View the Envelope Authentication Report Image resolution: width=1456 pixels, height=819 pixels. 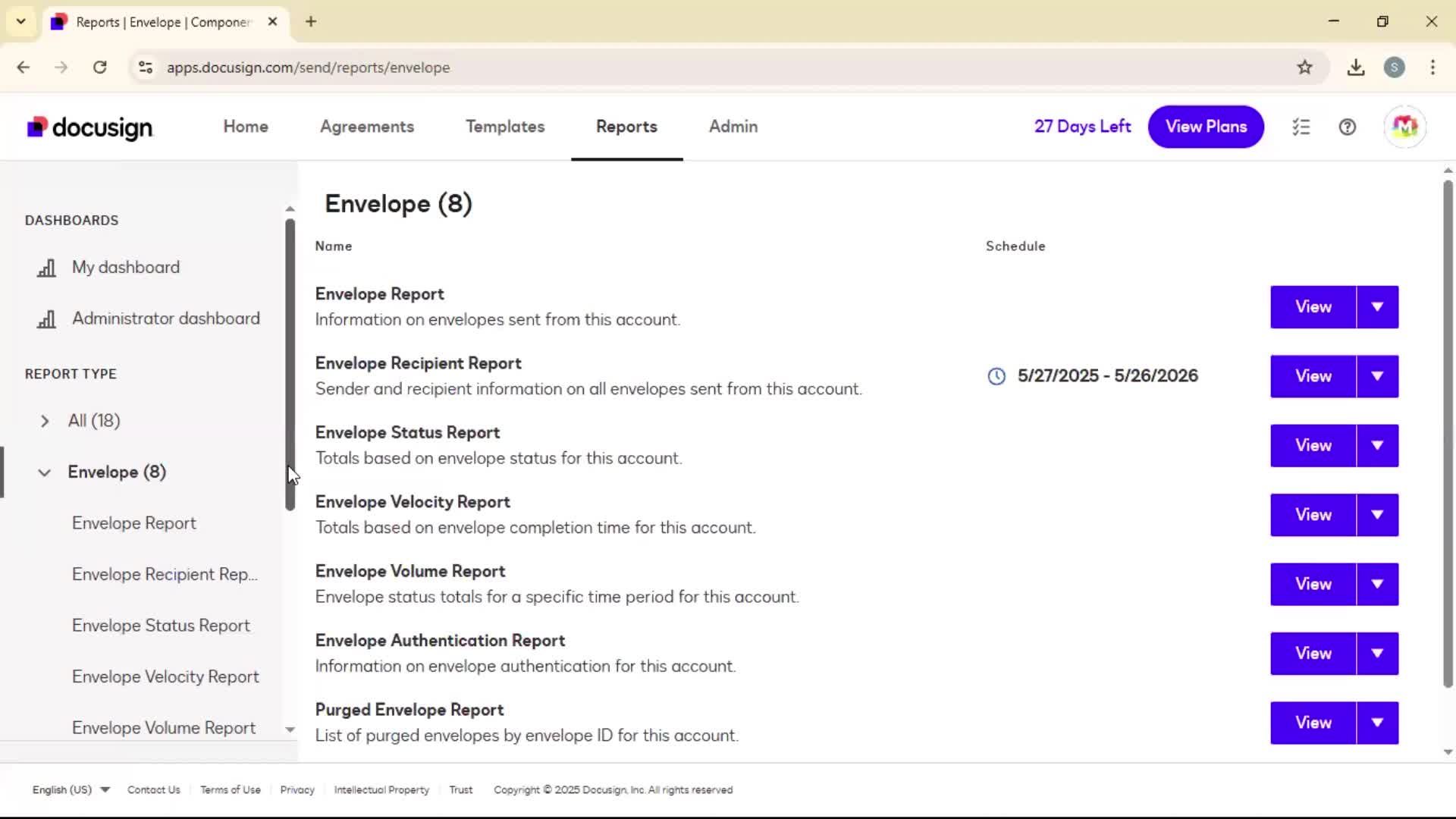(x=1313, y=654)
